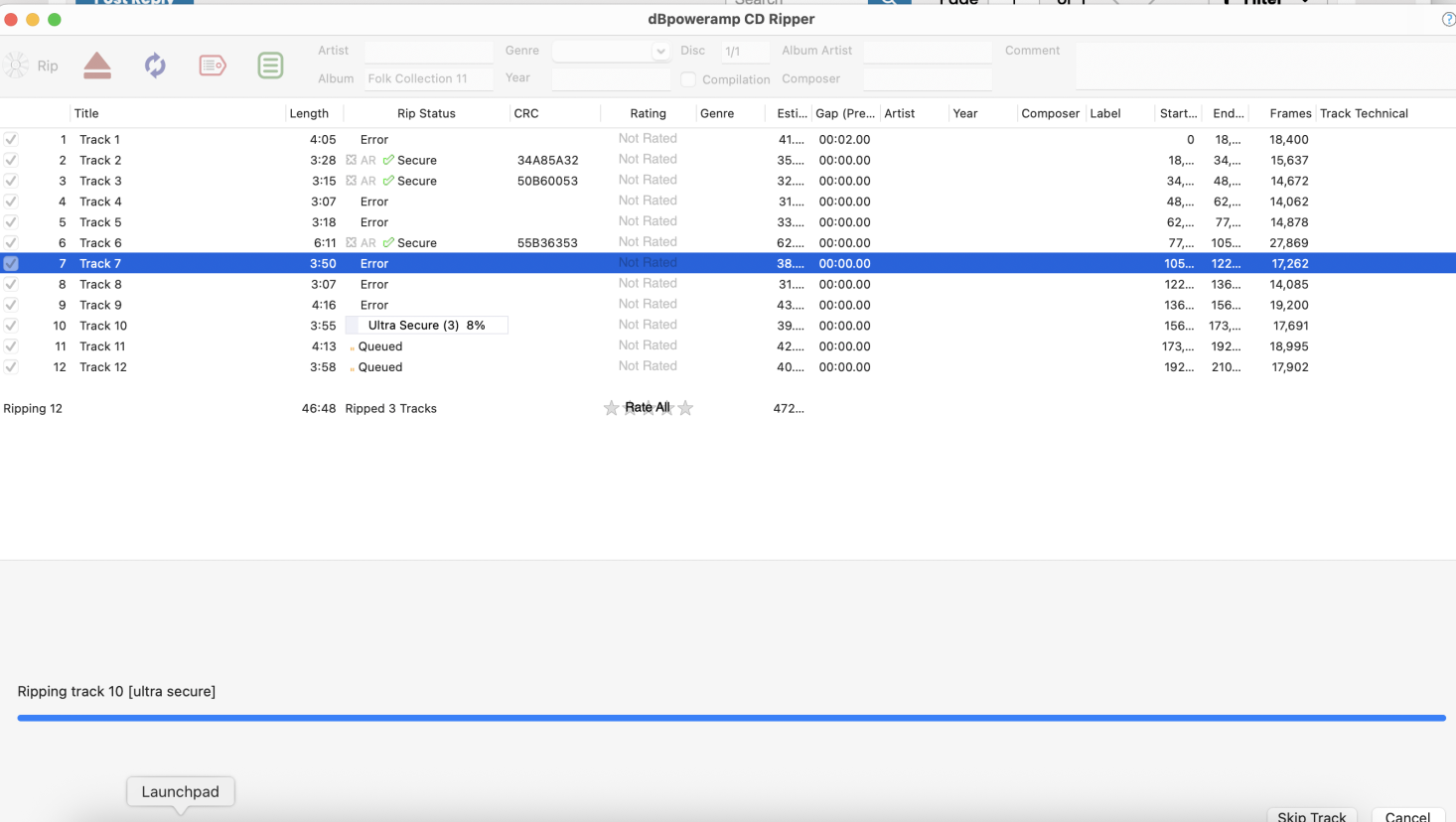This screenshot has height=822, width=1456.
Task: Toggle the Compilation checkbox
Action: (688, 79)
